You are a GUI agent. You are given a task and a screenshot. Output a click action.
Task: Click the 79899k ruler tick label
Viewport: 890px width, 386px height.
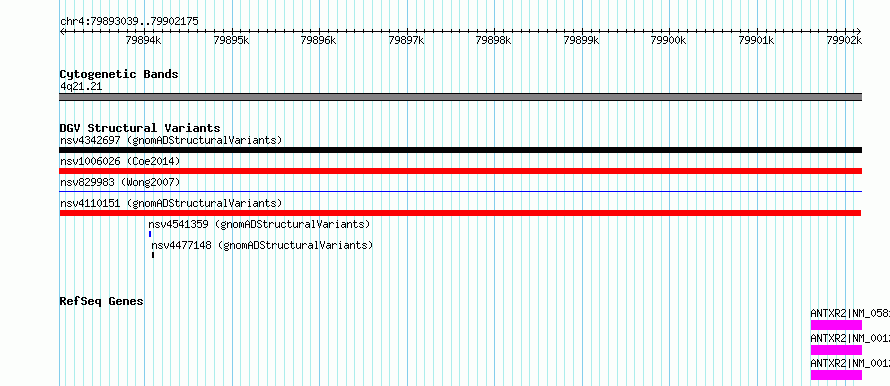[x=582, y=40]
